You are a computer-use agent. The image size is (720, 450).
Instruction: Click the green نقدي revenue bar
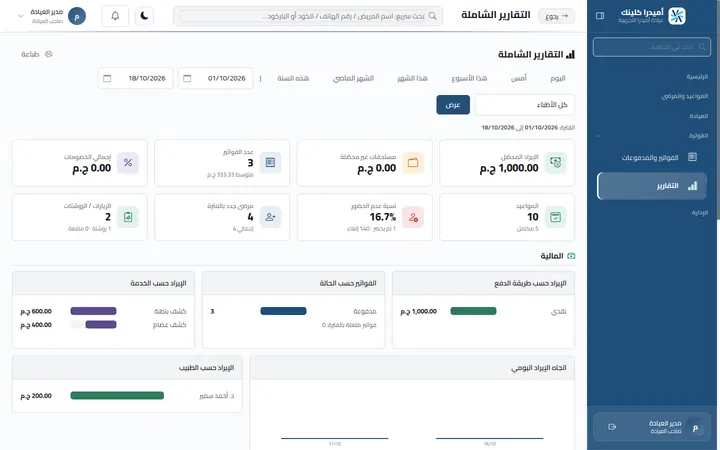473,311
